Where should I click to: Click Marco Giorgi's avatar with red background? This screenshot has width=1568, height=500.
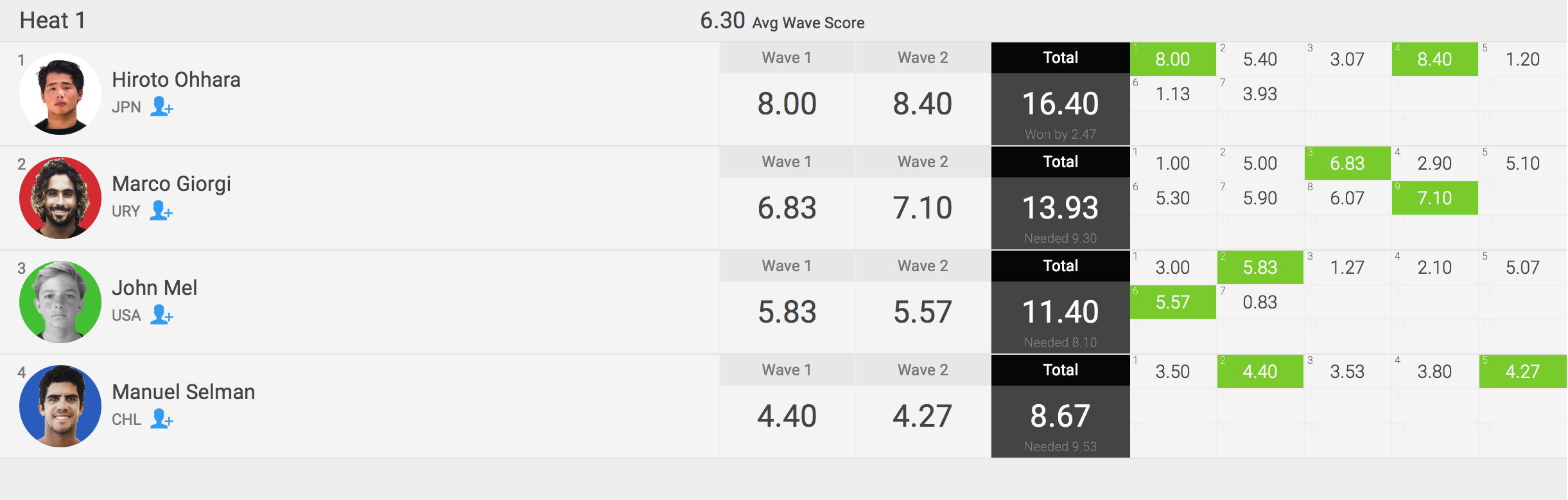(60, 198)
